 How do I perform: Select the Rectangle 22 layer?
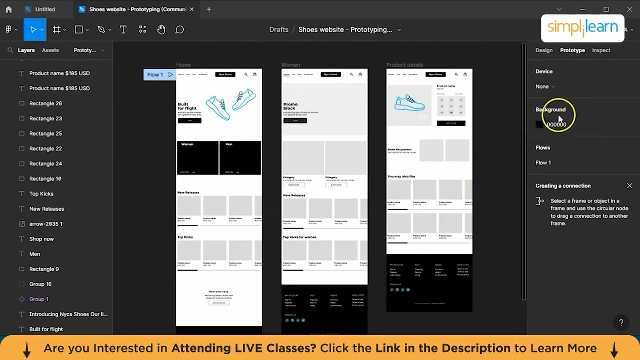(x=45, y=149)
